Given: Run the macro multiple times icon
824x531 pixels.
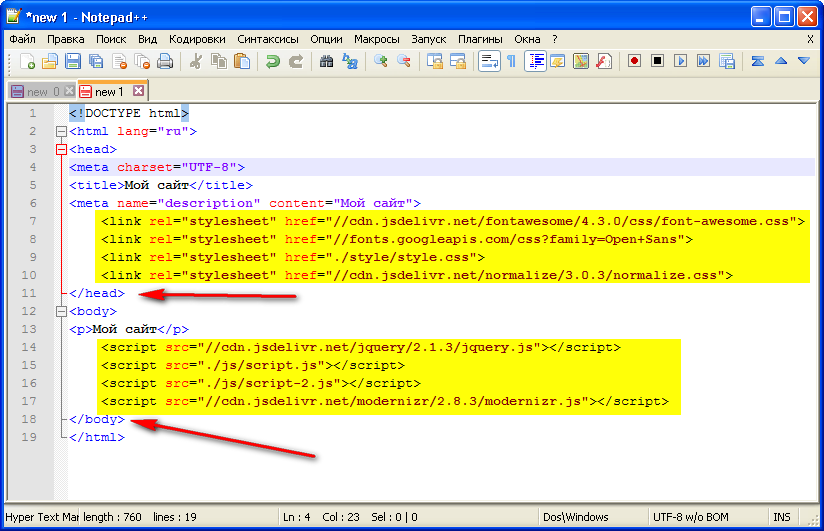Looking at the screenshot, I should tap(703, 62).
